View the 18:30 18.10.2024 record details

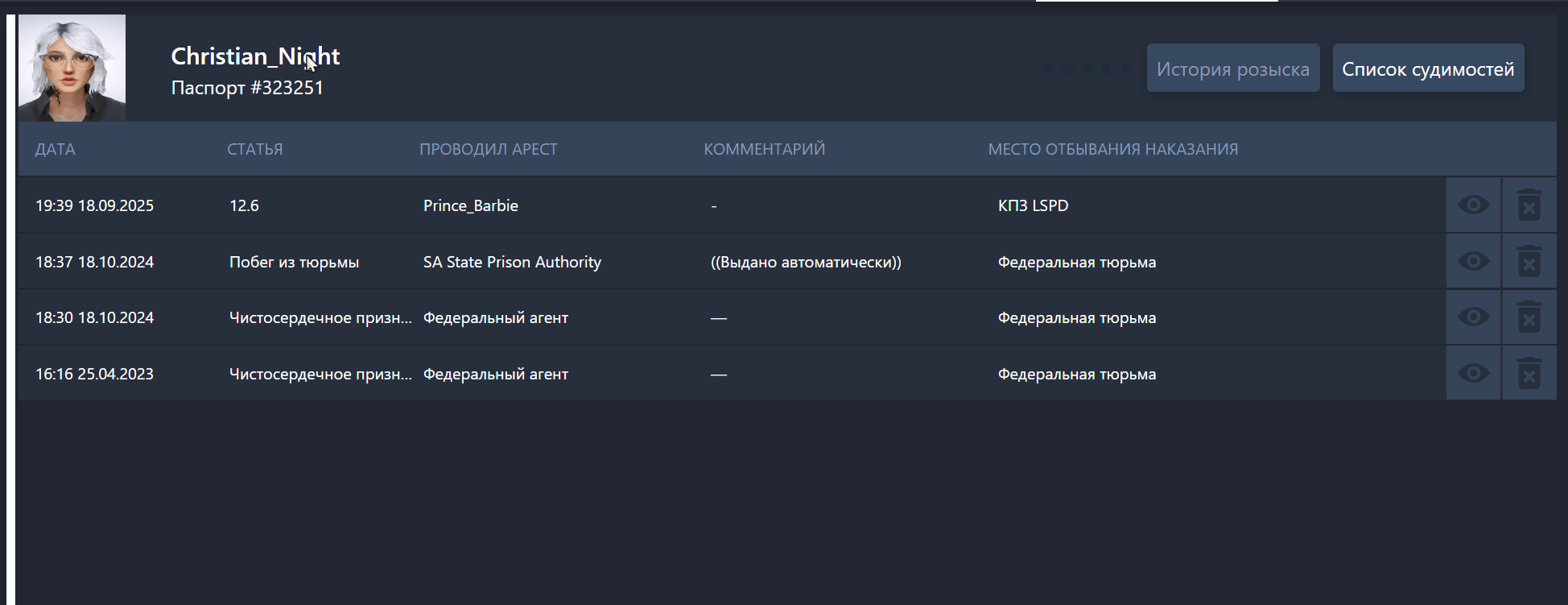pyautogui.click(x=1473, y=317)
